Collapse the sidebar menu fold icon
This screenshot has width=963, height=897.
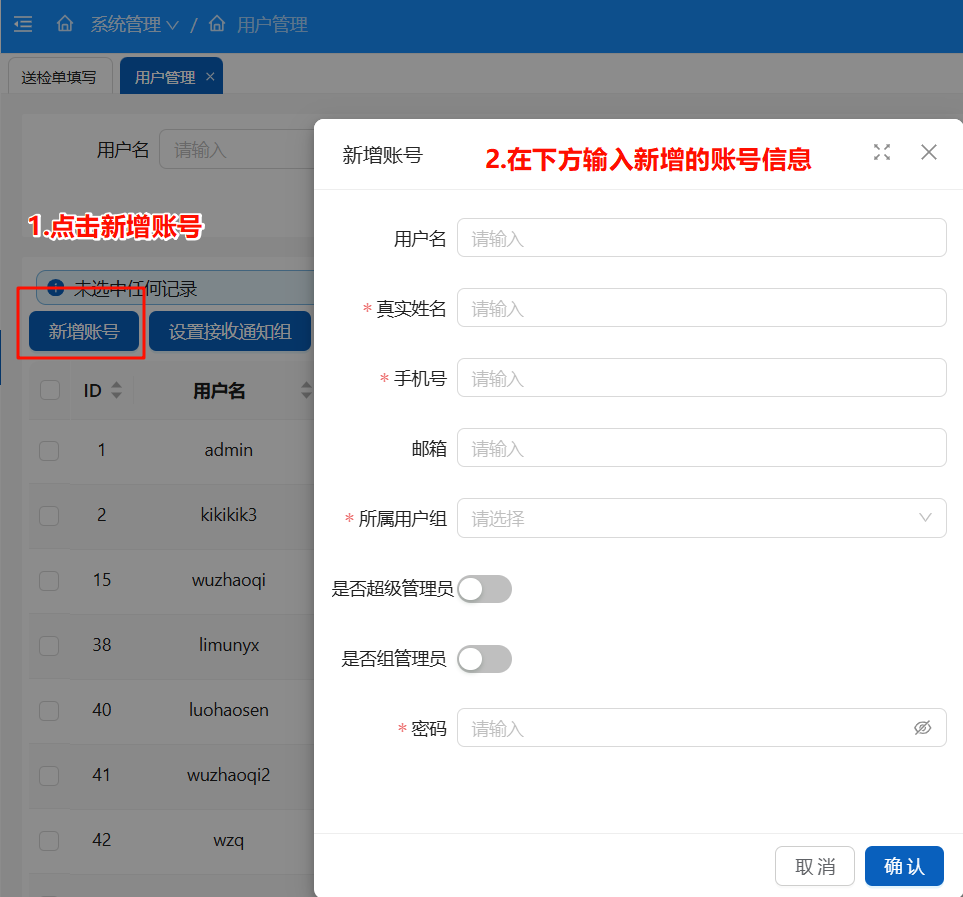pos(23,24)
